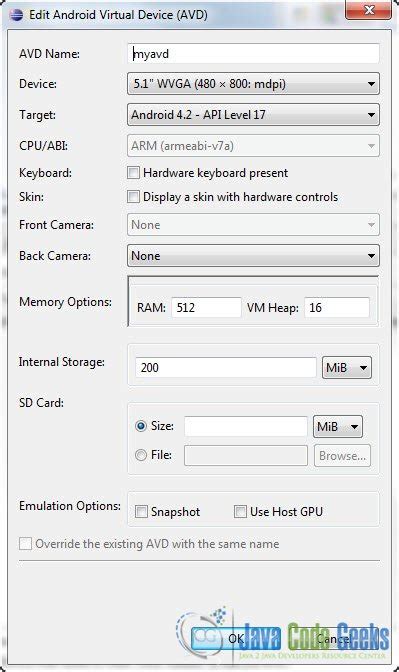Click the SD Card Size input field
The width and height of the screenshot is (399, 672).
coord(246,426)
